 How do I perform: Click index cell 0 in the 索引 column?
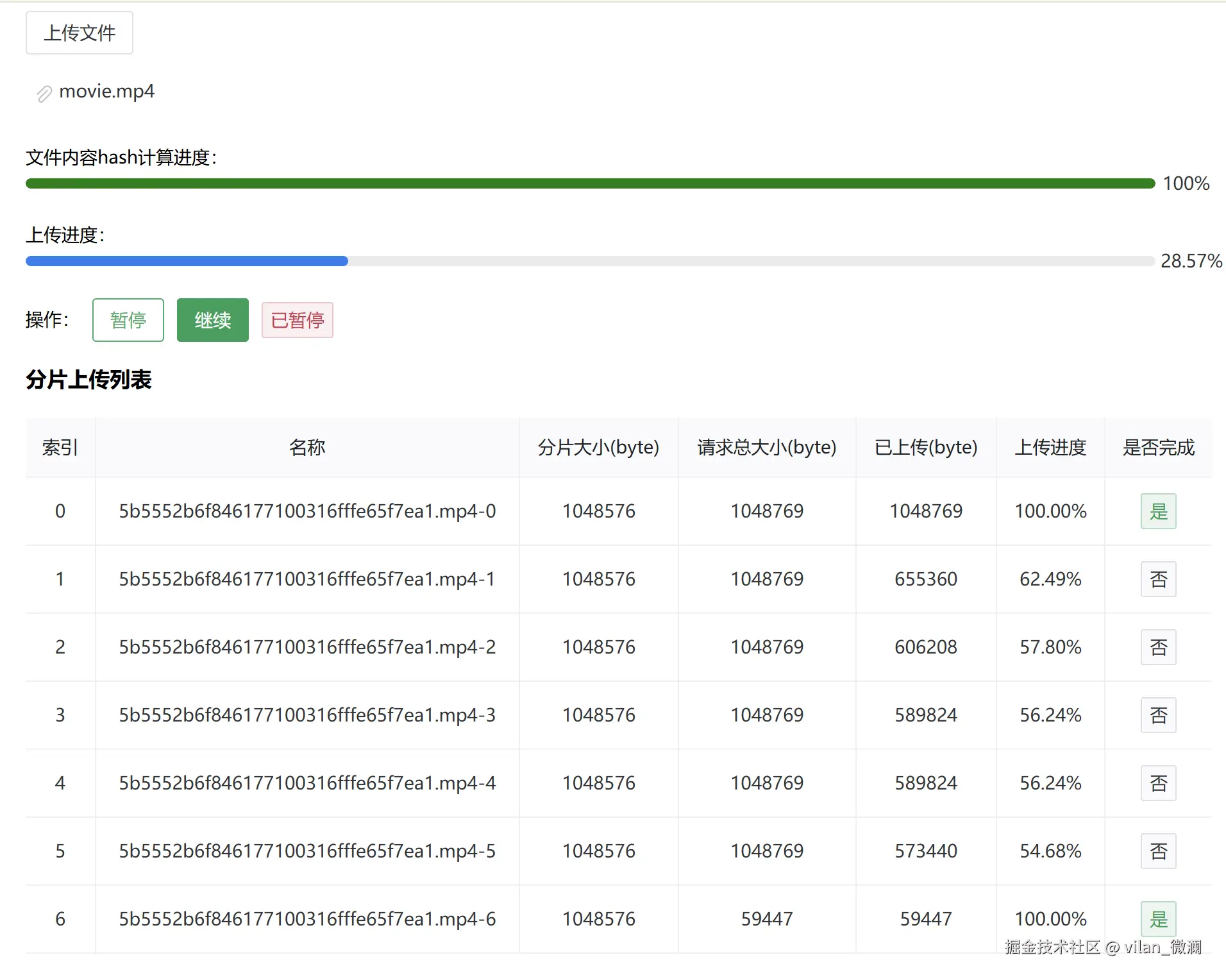tap(60, 511)
